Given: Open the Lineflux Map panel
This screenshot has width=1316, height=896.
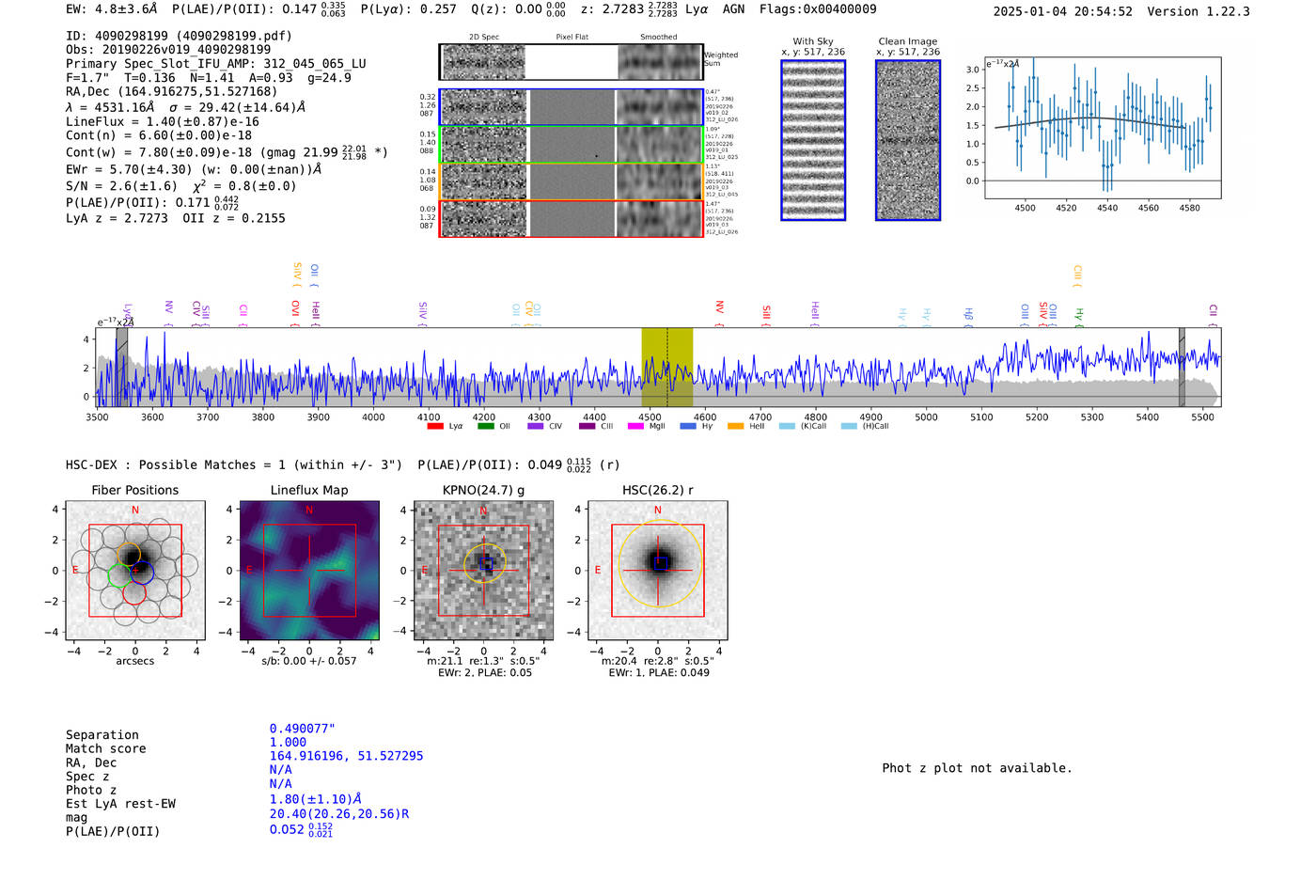Looking at the screenshot, I should point(309,571).
